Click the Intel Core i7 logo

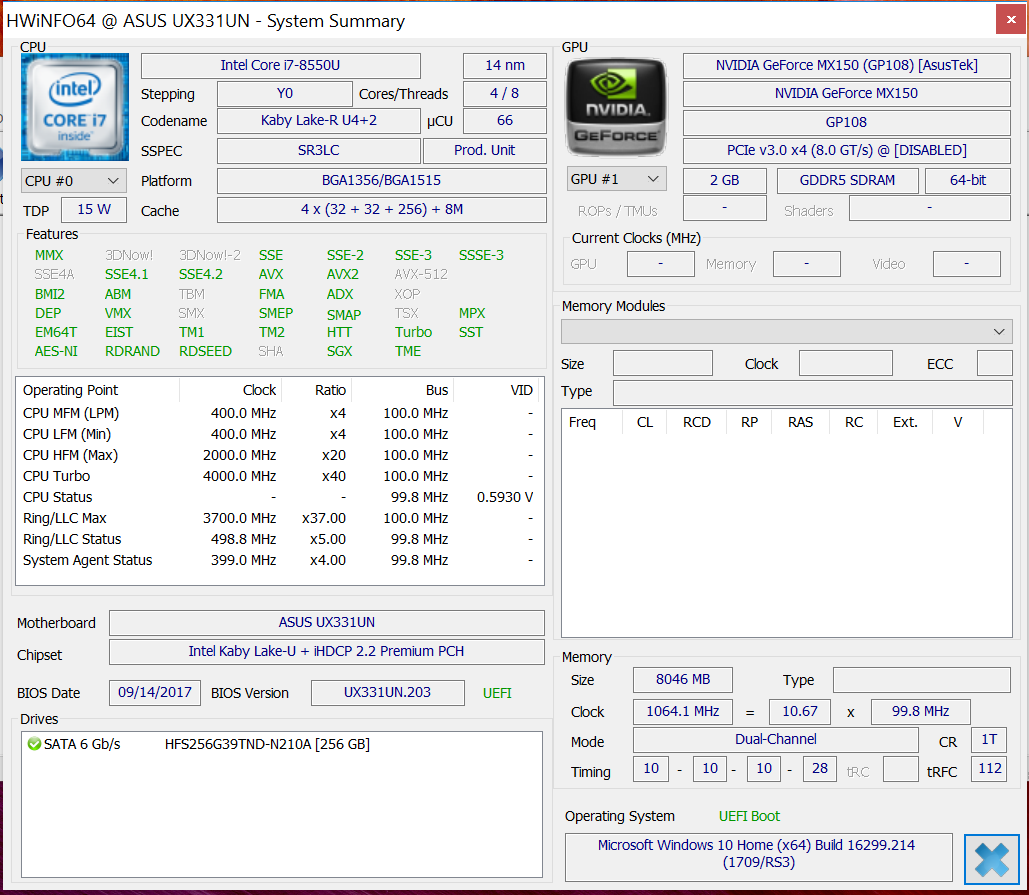click(75, 107)
